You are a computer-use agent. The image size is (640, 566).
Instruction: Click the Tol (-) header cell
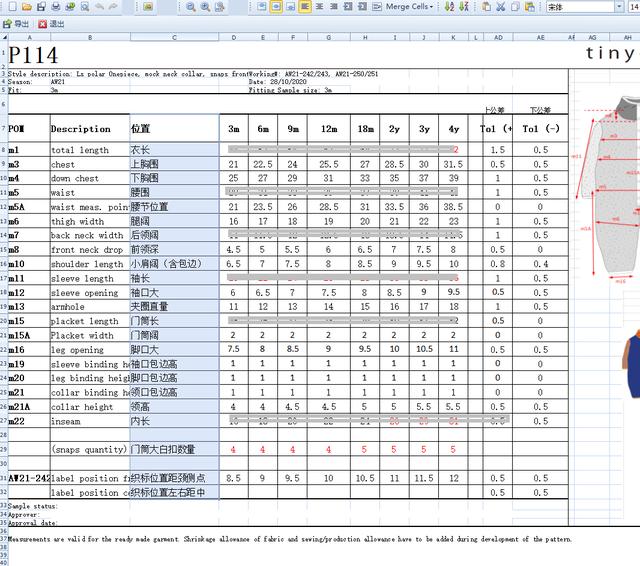[x=540, y=129]
